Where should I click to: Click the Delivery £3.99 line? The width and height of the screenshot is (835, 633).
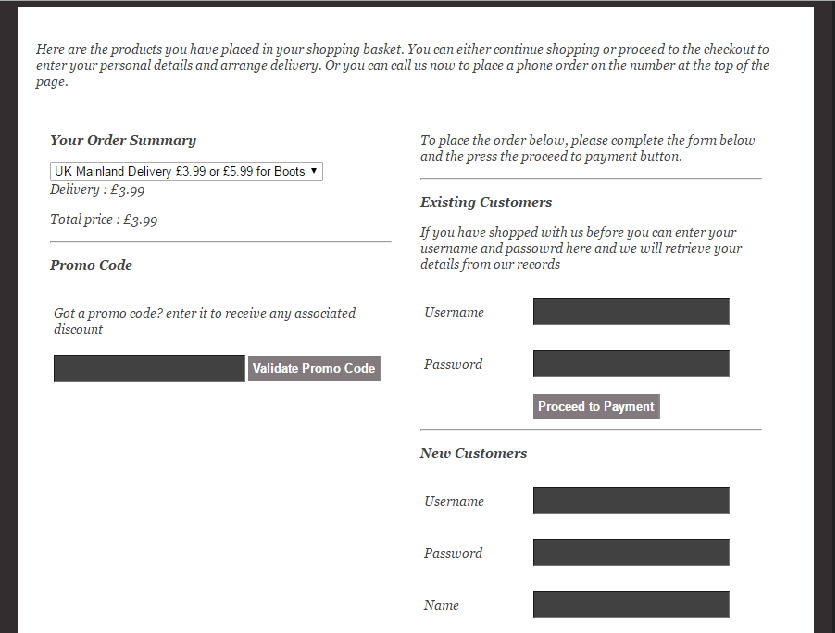pos(98,190)
